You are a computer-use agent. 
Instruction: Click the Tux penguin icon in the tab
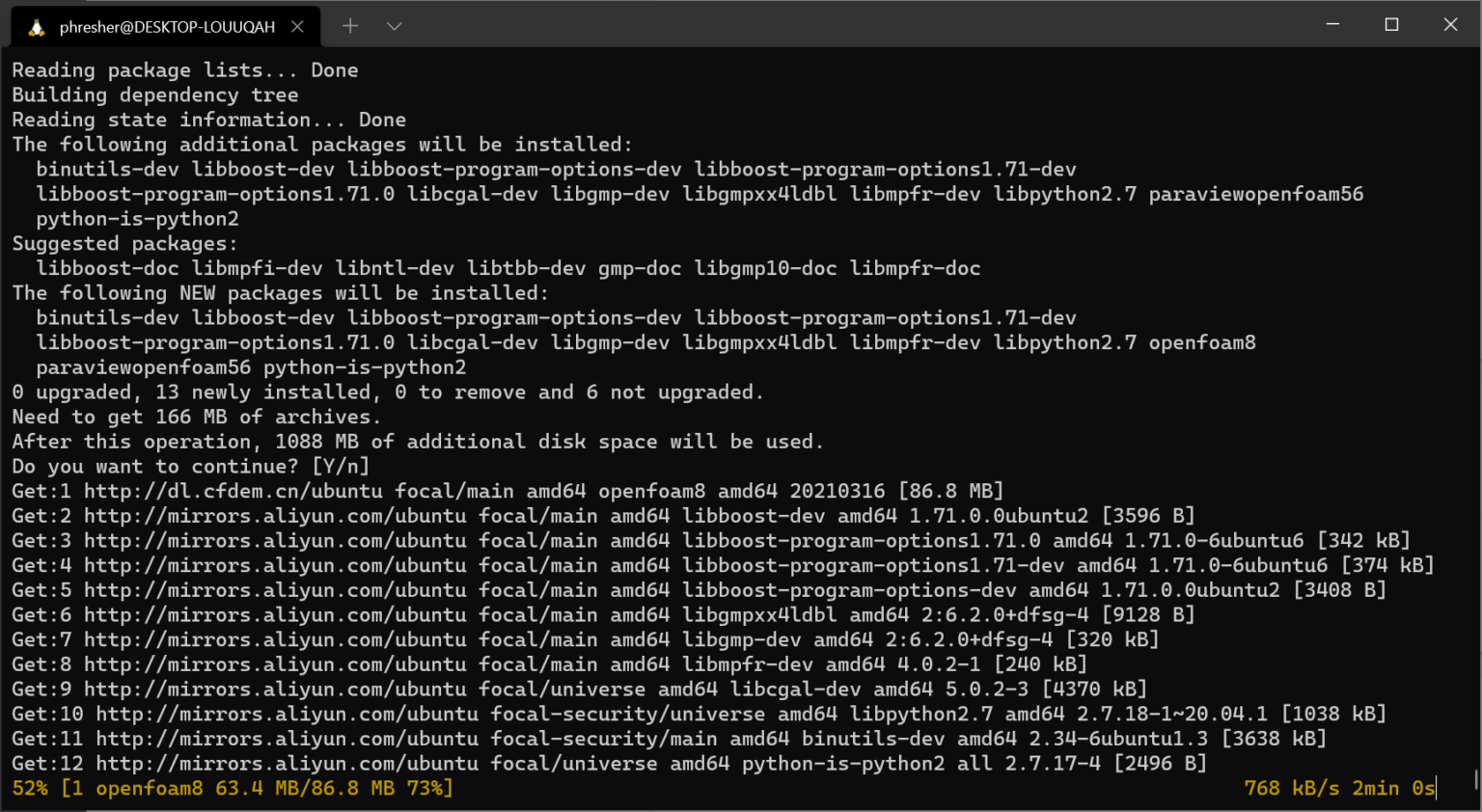(37, 27)
